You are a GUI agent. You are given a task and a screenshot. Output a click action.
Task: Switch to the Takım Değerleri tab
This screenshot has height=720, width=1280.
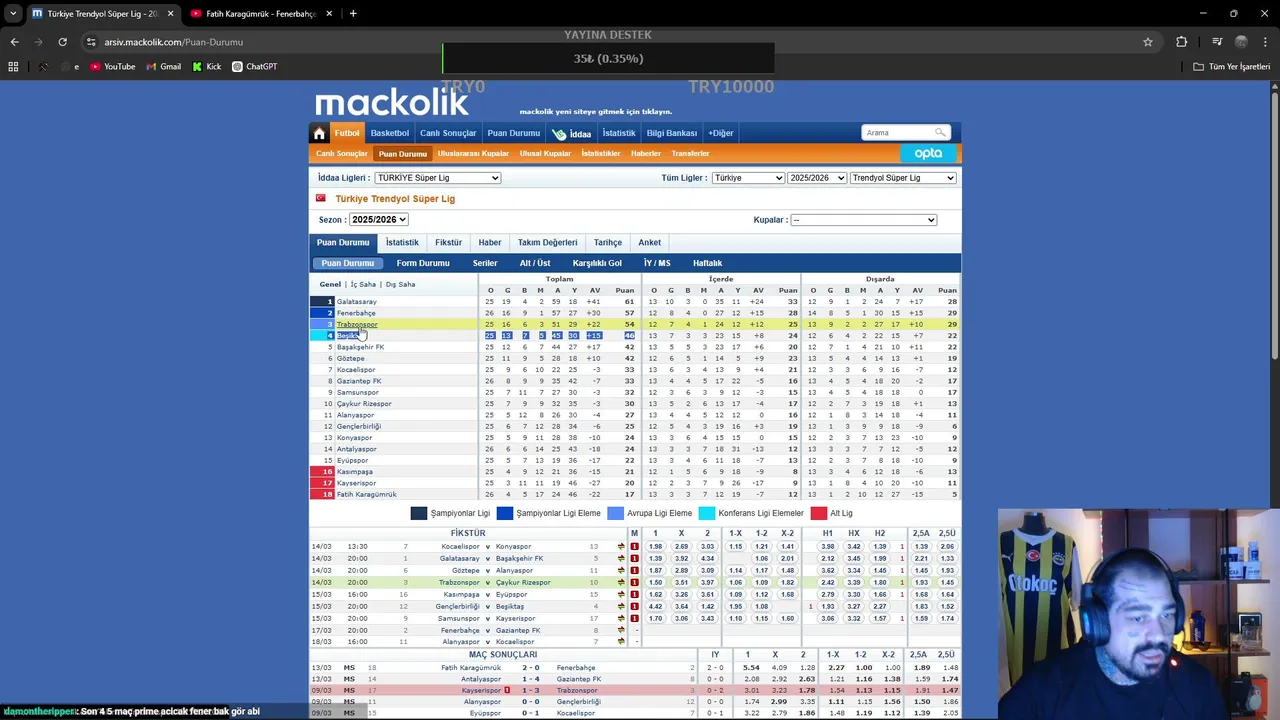click(547, 242)
